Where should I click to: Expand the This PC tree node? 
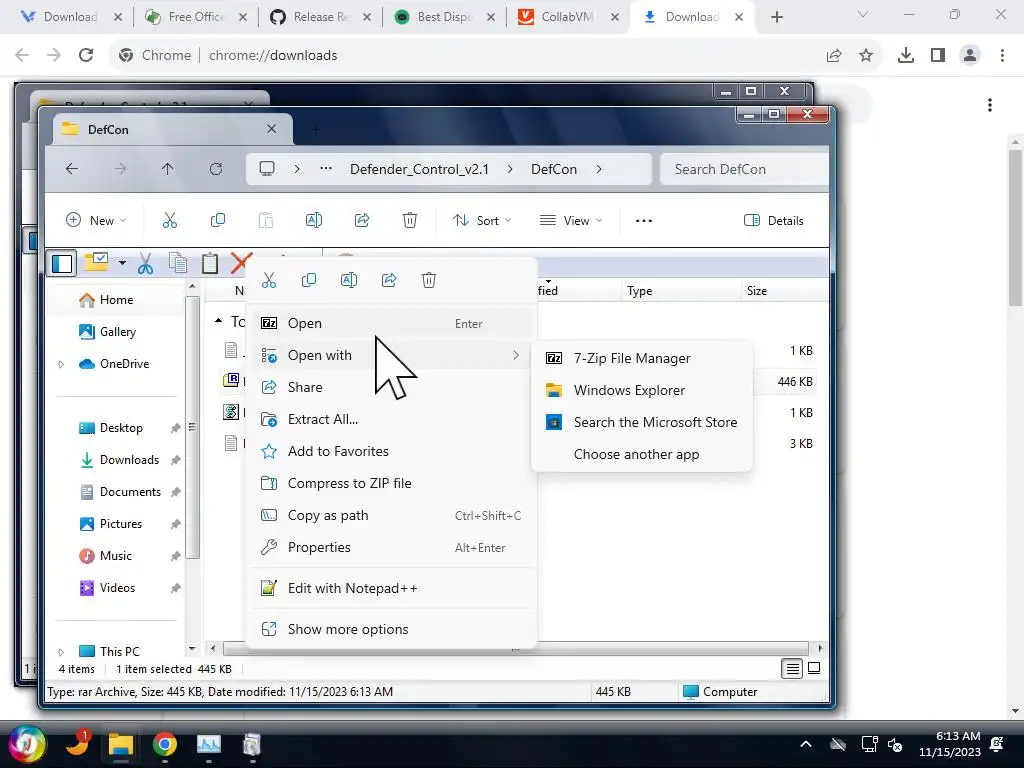pyautogui.click(x=61, y=652)
